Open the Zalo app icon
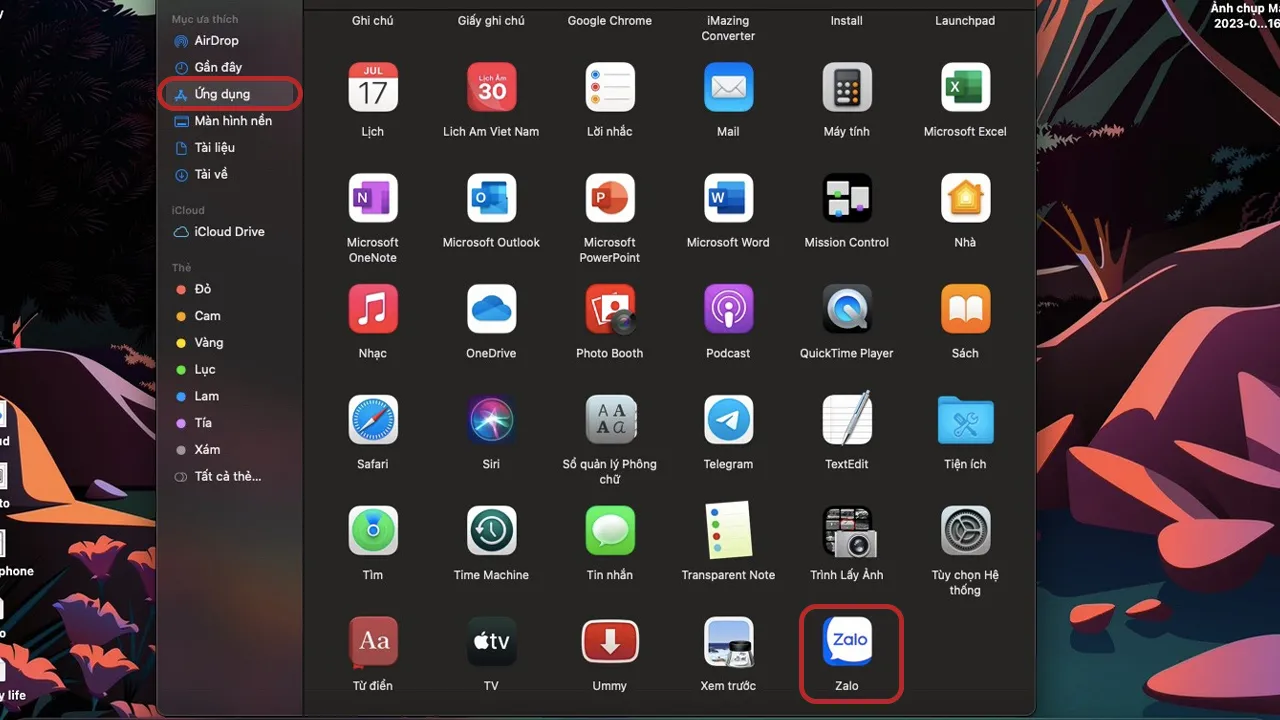This screenshot has width=1280, height=720. click(847, 641)
